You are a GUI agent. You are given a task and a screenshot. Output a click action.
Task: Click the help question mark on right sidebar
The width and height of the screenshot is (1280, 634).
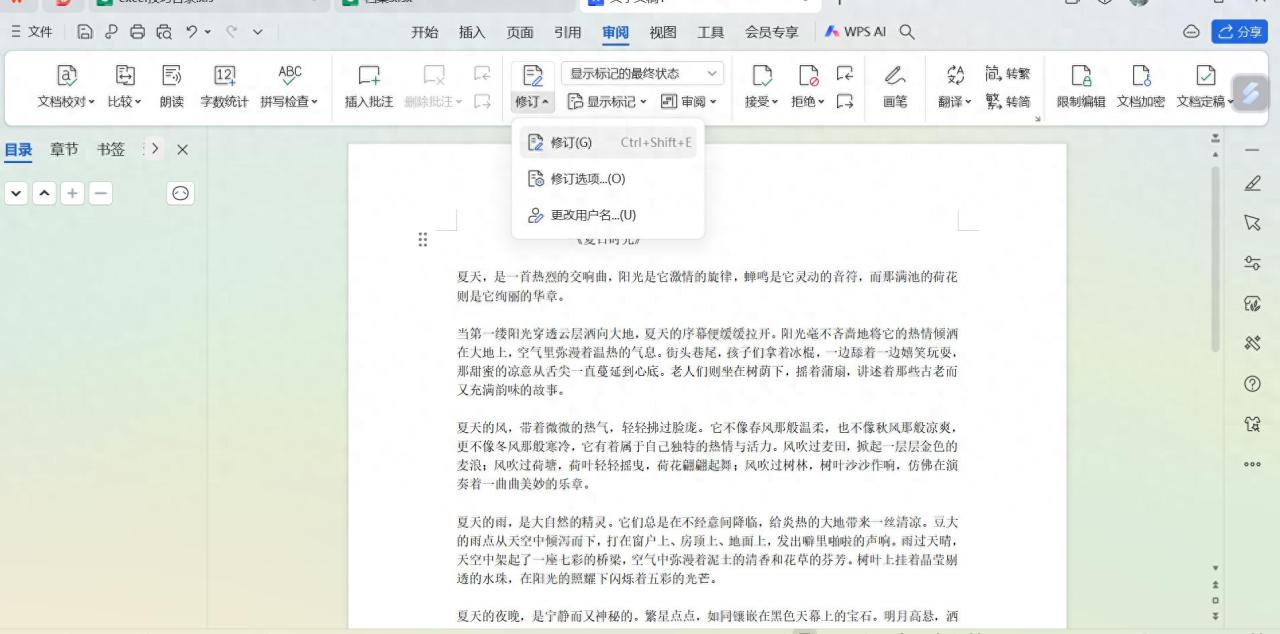(1252, 383)
